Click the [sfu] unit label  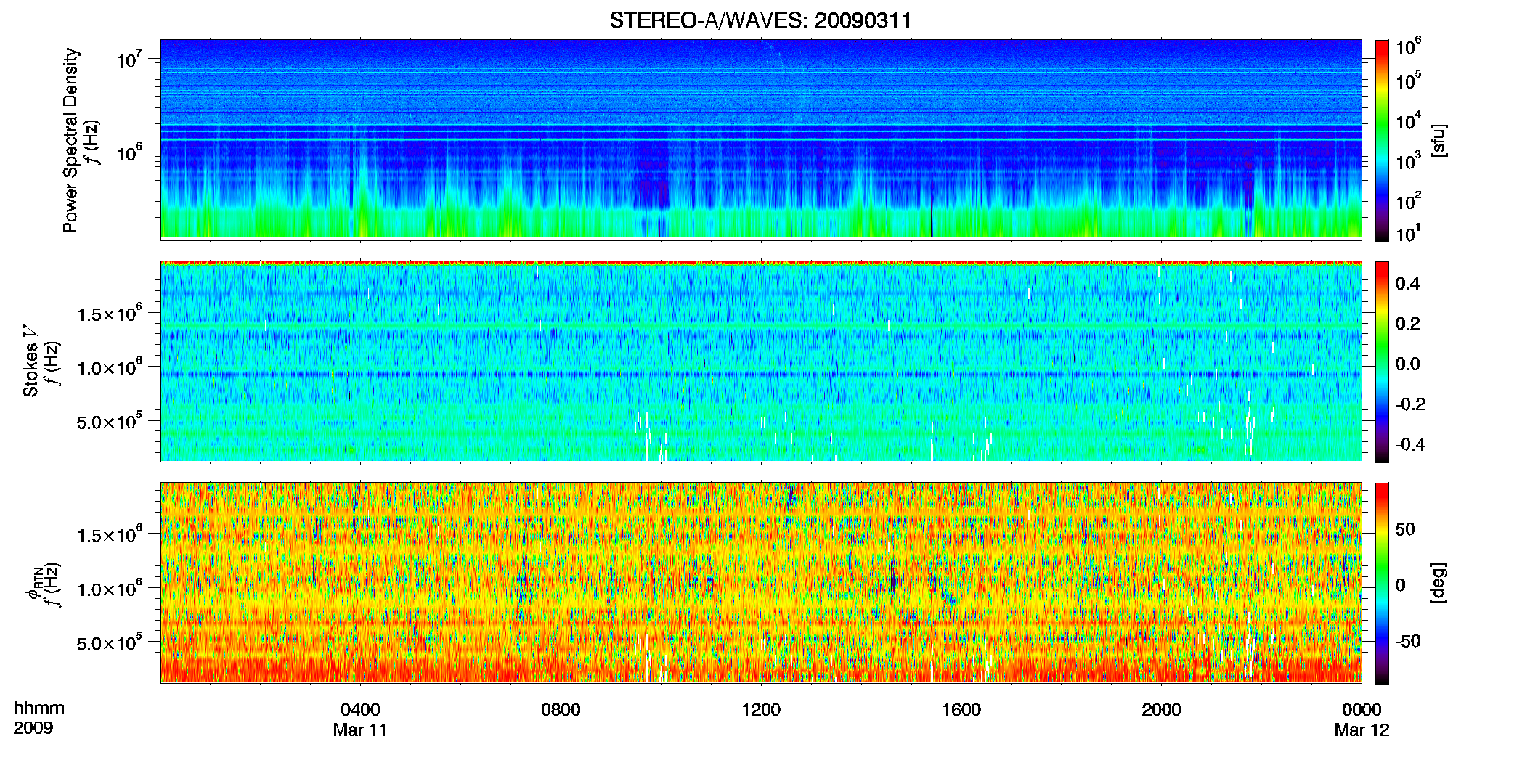[1438, 141]
